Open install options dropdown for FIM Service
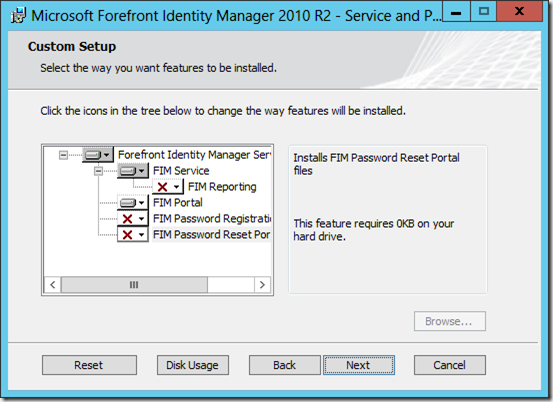This screenshot has height=402, width=553. point(133,171)
